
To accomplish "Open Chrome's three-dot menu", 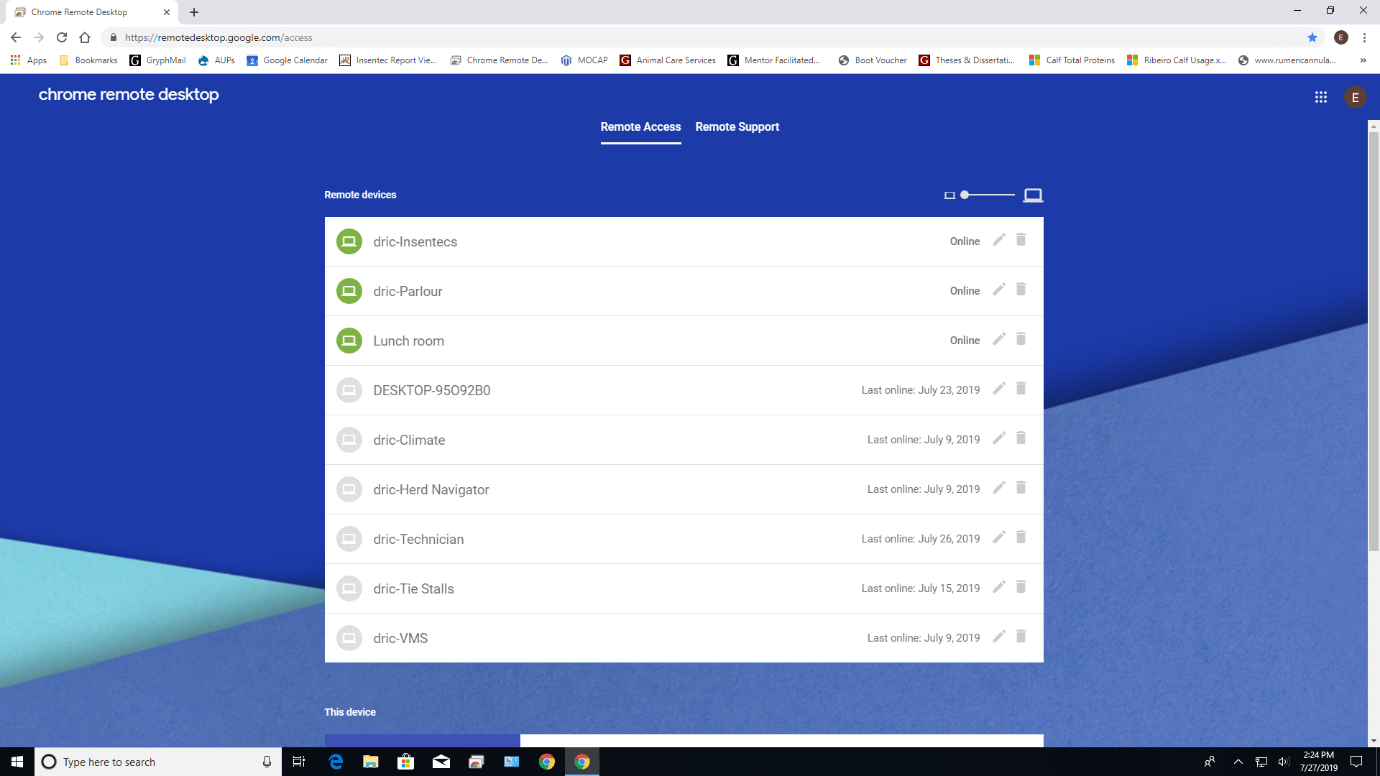I will pyautogui.click(x=1364, y=37).
